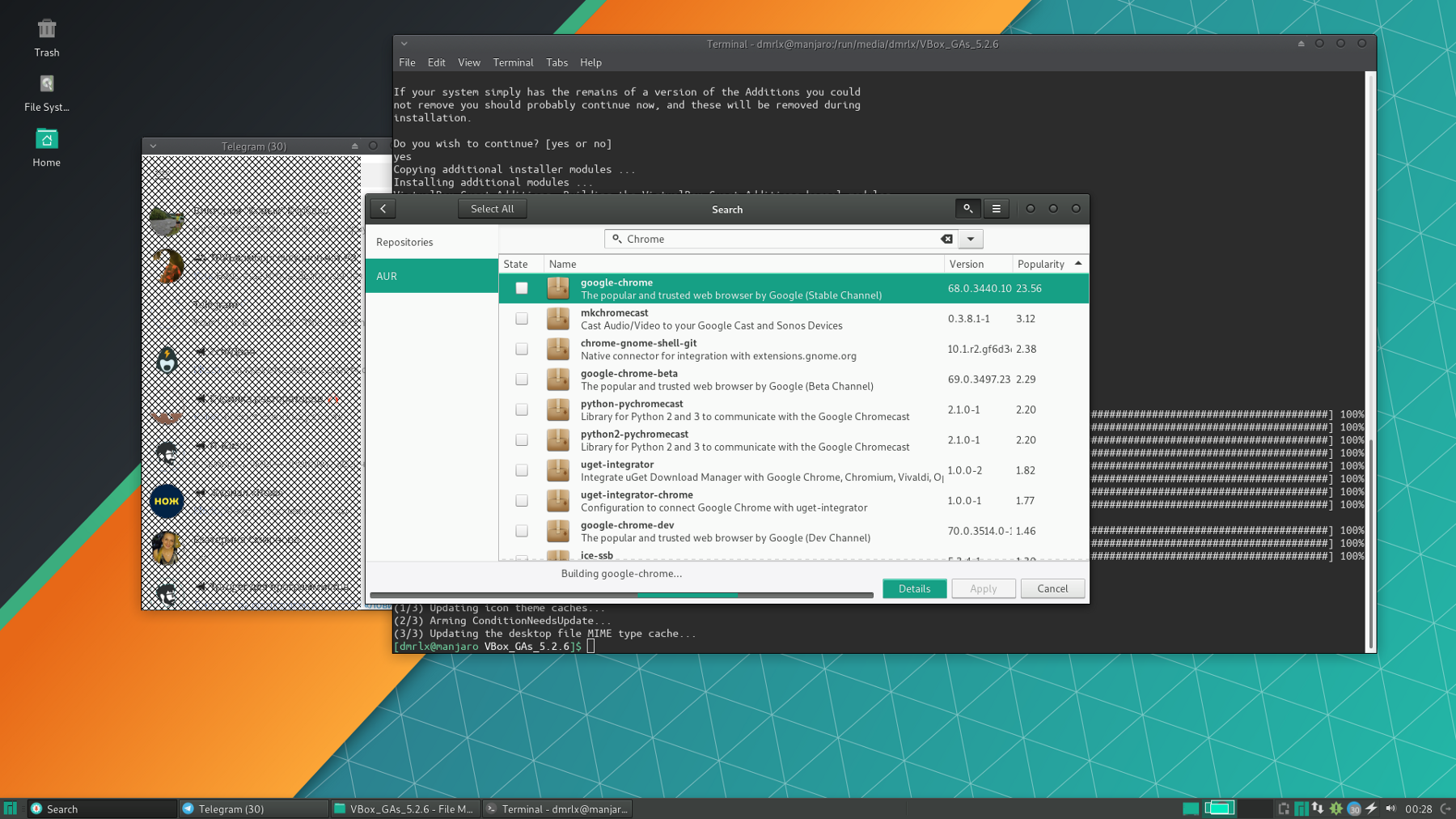Check the google-chrome package checkbox
Viewport: 1456px width, 819px height.
522,288
